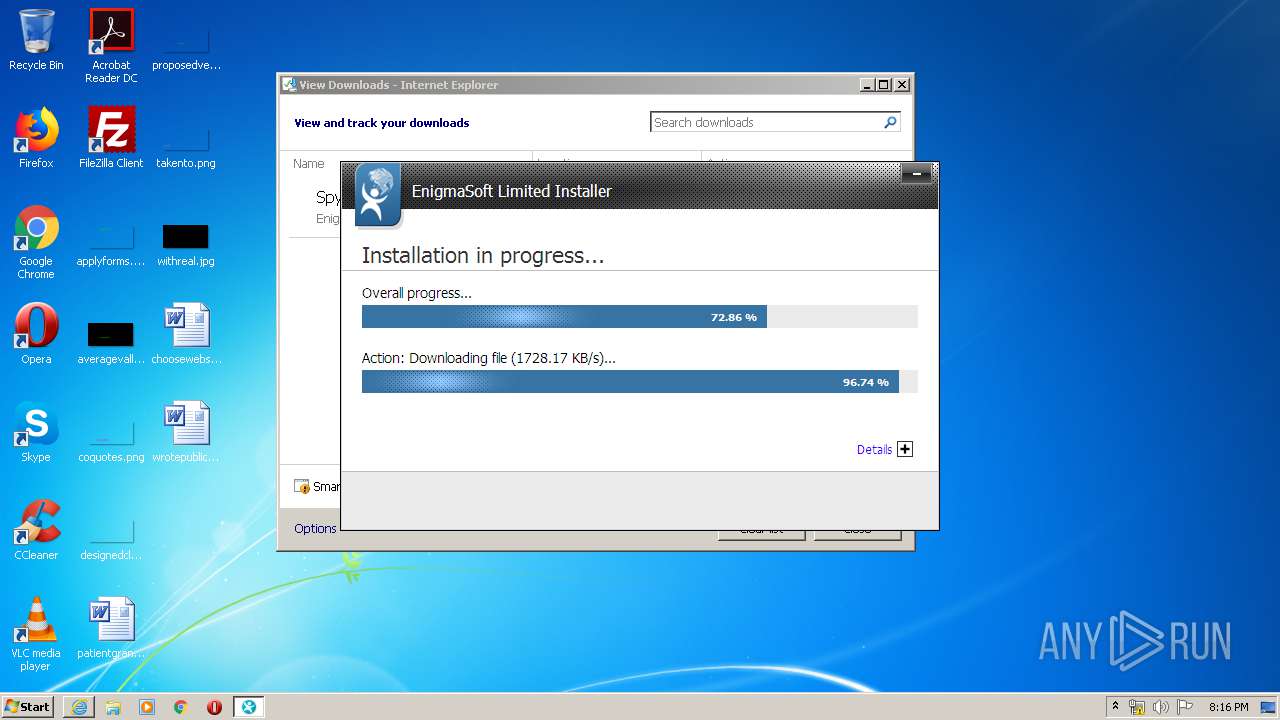This screenshot has width=1280, height=720.
Task: Open VLC media player shortcut
Action: click(36, 634)
